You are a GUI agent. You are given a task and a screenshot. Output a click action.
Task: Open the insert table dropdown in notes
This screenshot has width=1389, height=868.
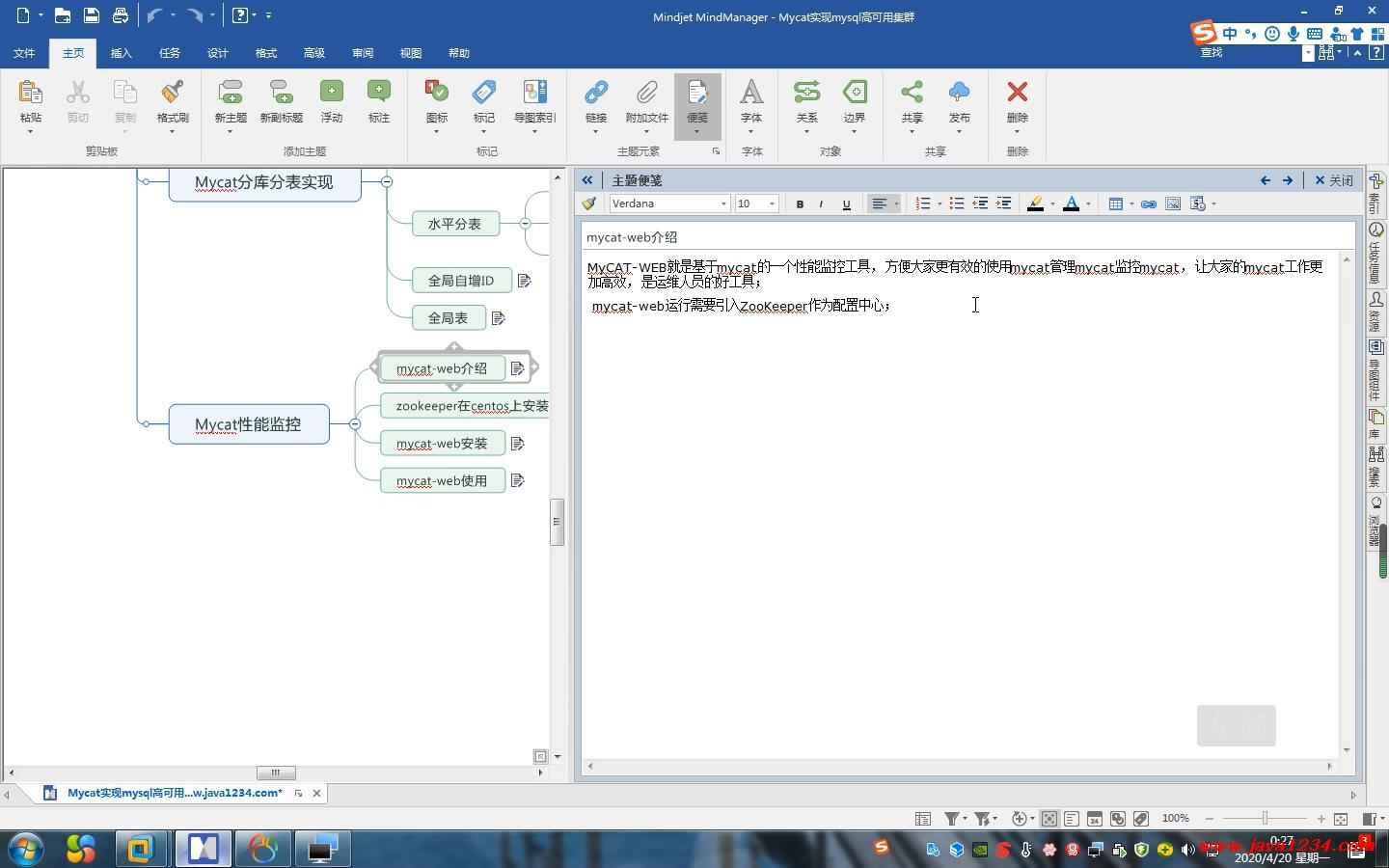(1130, 203)
